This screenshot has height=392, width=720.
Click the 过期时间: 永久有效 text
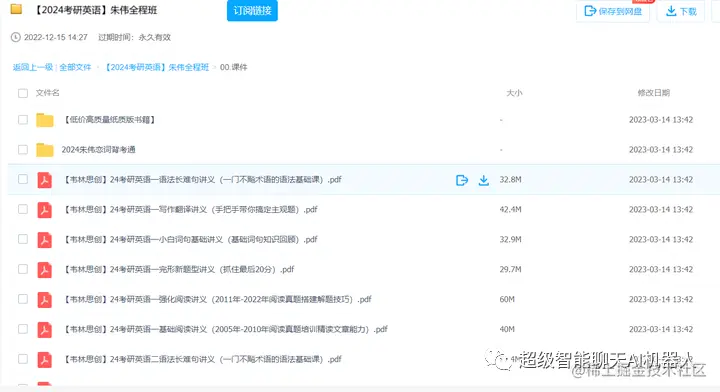coord(135,37)
